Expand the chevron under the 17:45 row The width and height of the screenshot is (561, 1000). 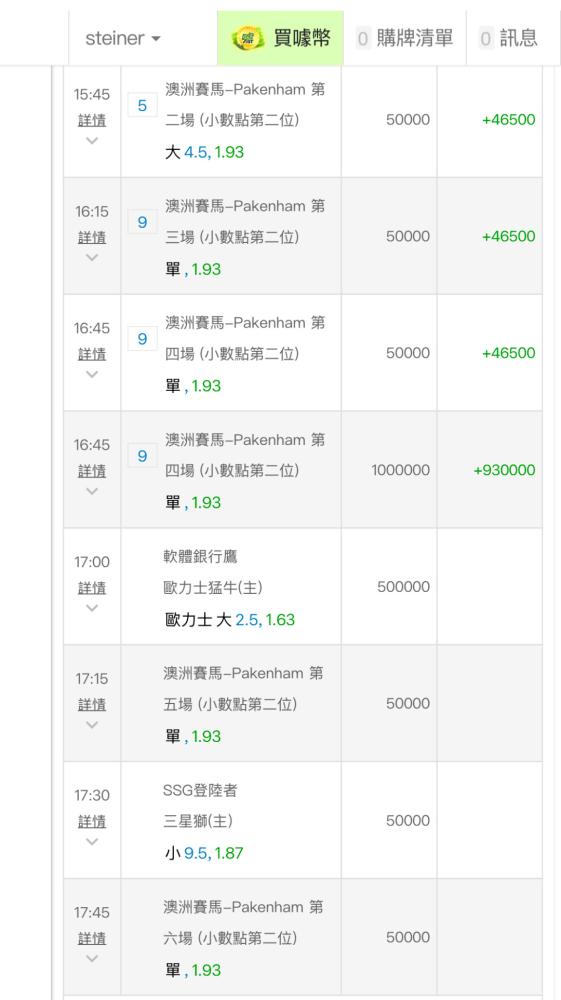pos(92,958)
